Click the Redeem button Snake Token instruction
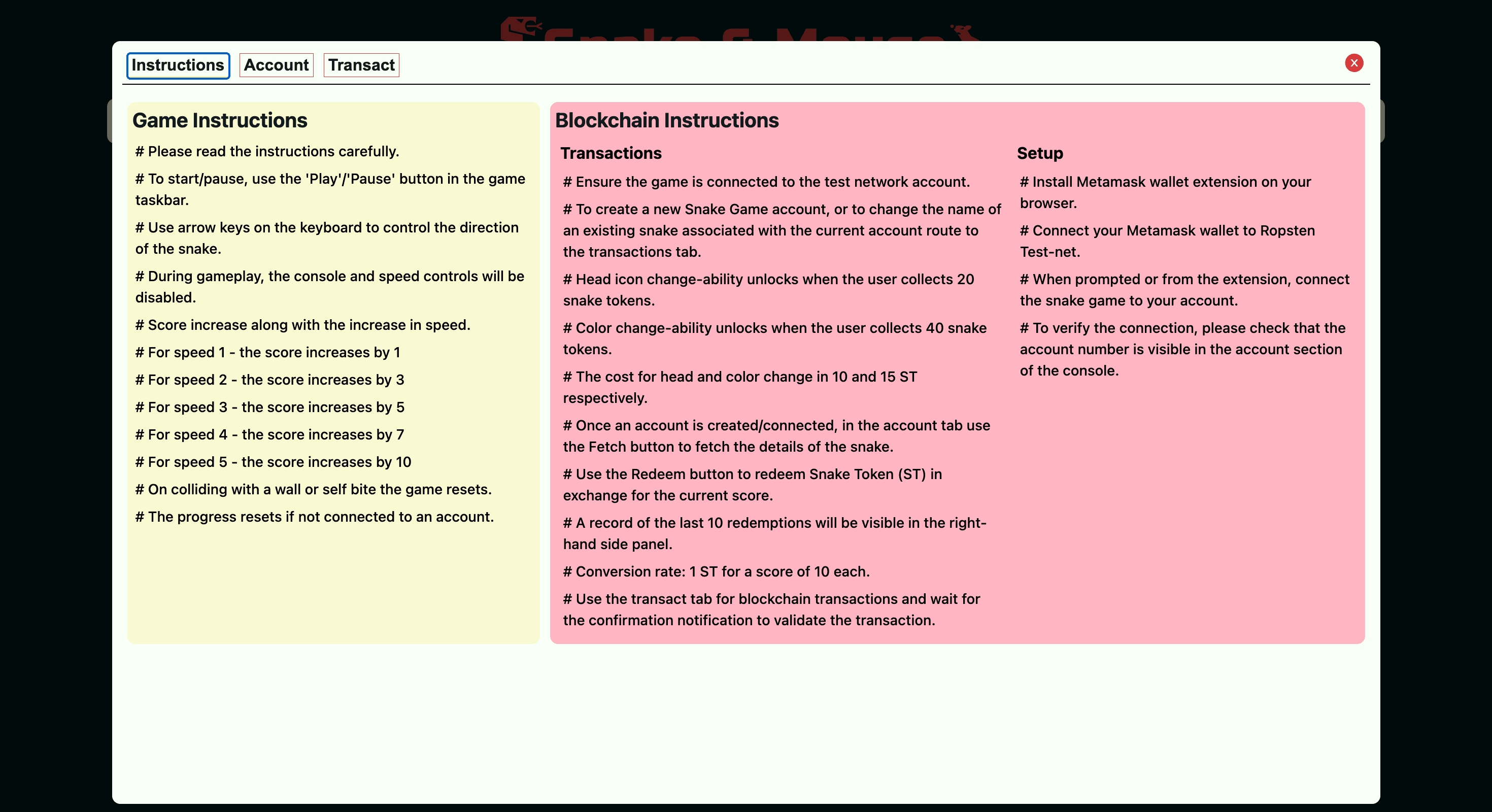 pyautogui.click(x=753, y=484)
